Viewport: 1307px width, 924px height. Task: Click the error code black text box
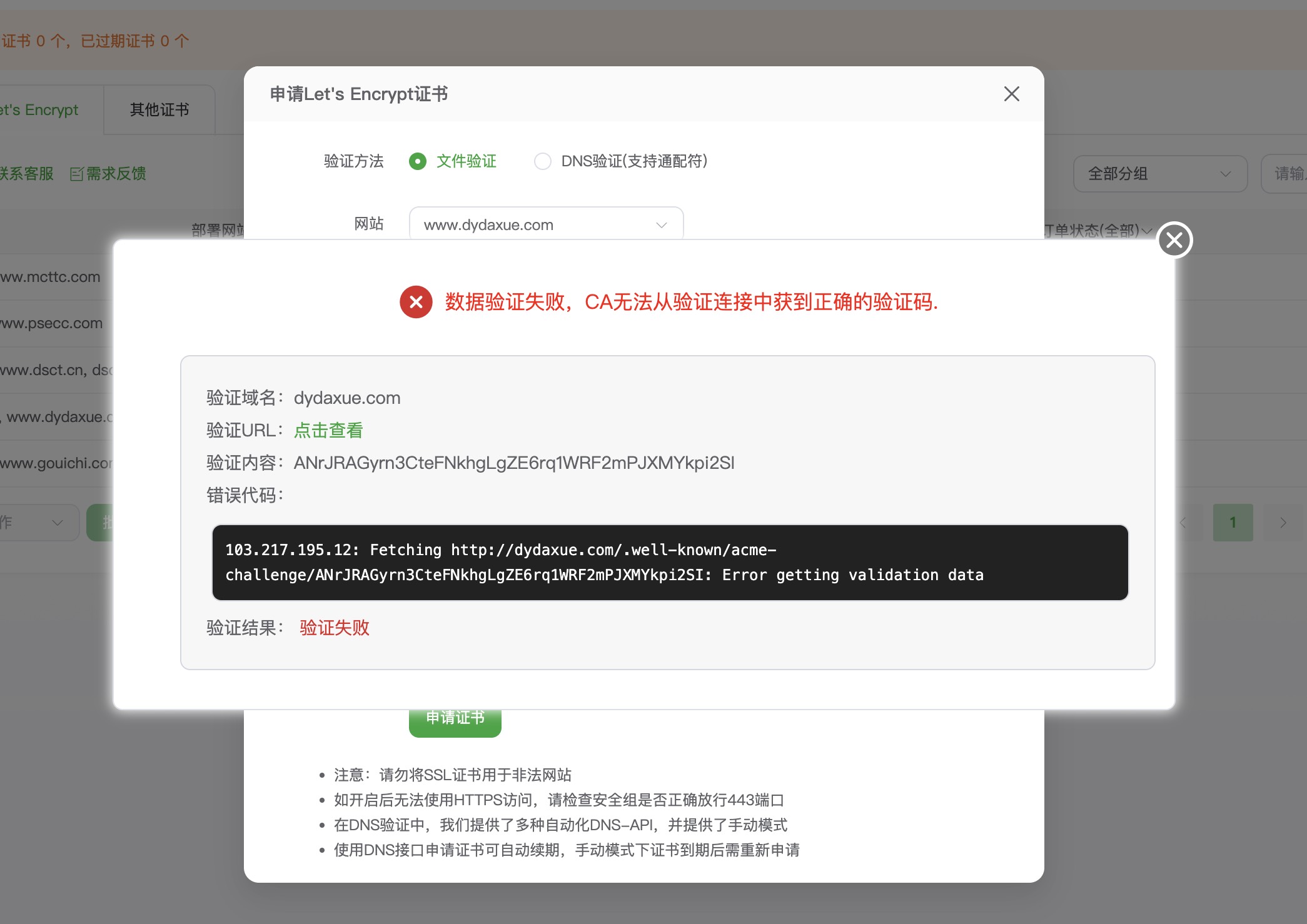669,563
